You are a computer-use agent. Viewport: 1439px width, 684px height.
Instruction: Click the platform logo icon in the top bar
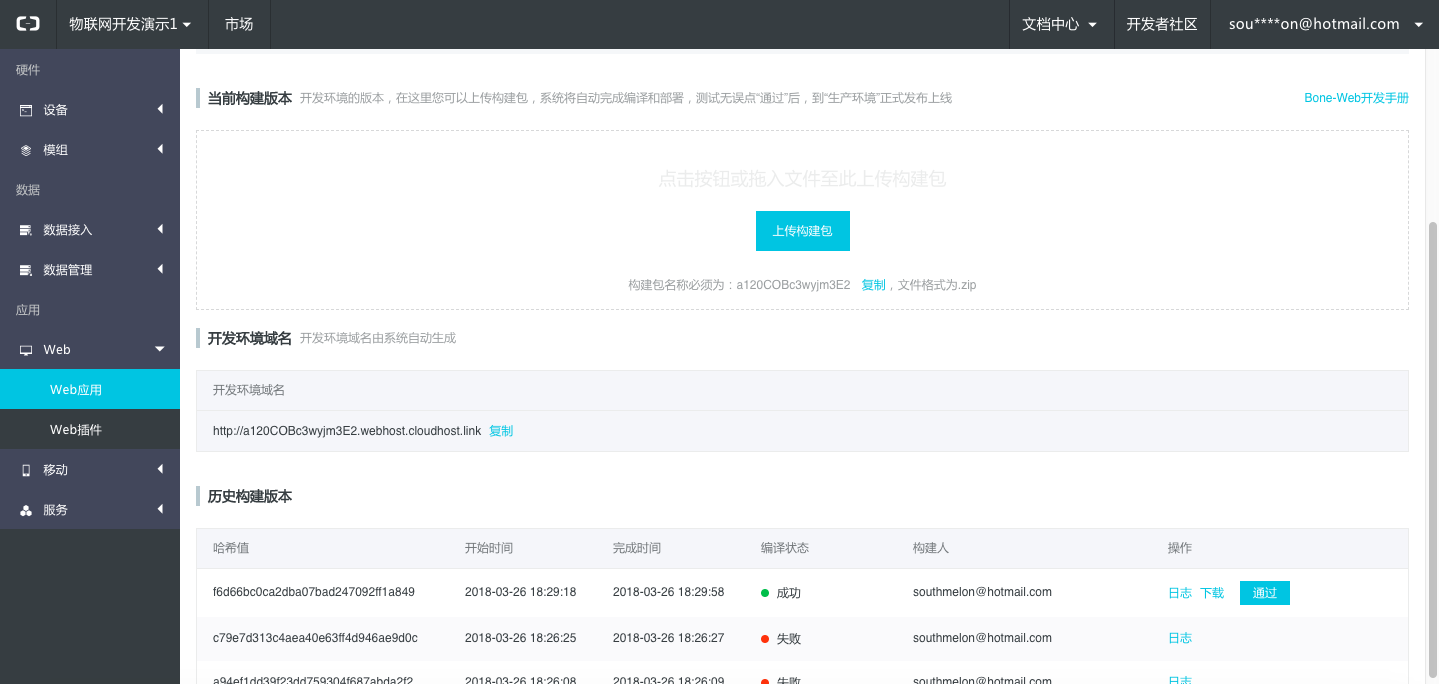(27, 24)
